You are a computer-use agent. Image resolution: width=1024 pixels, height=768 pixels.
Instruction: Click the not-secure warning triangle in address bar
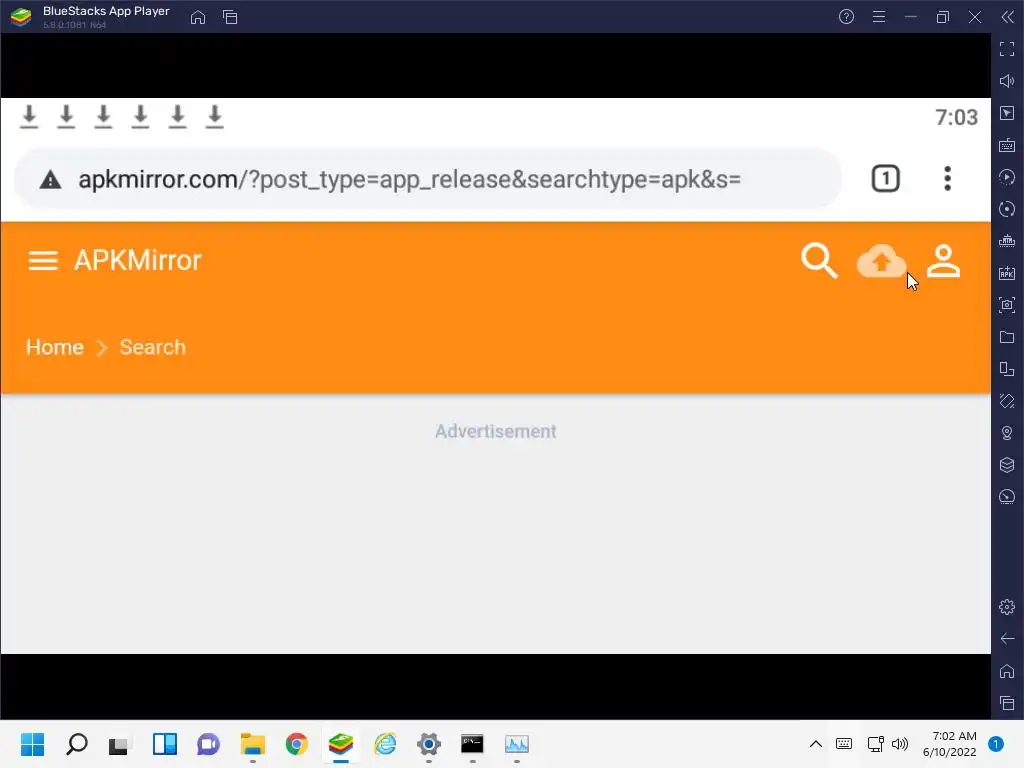point(50,180)
